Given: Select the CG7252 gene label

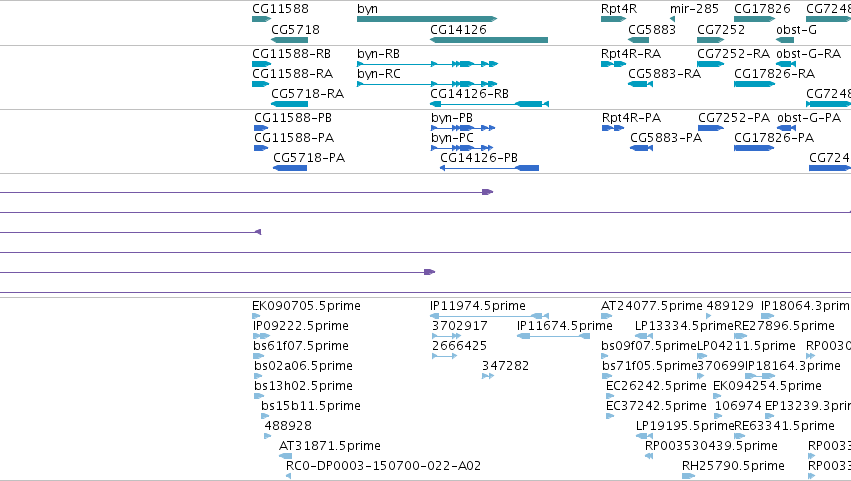Looking at the screenshot, I should tap(721, 29).
